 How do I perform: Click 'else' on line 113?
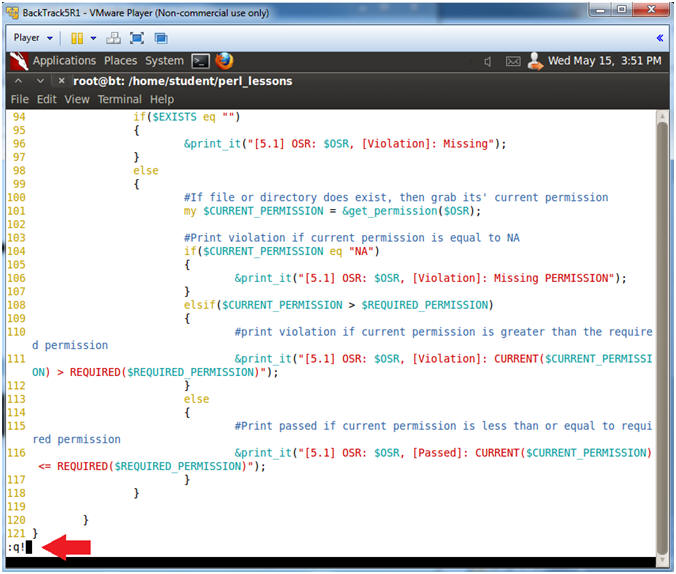[197, 399]
